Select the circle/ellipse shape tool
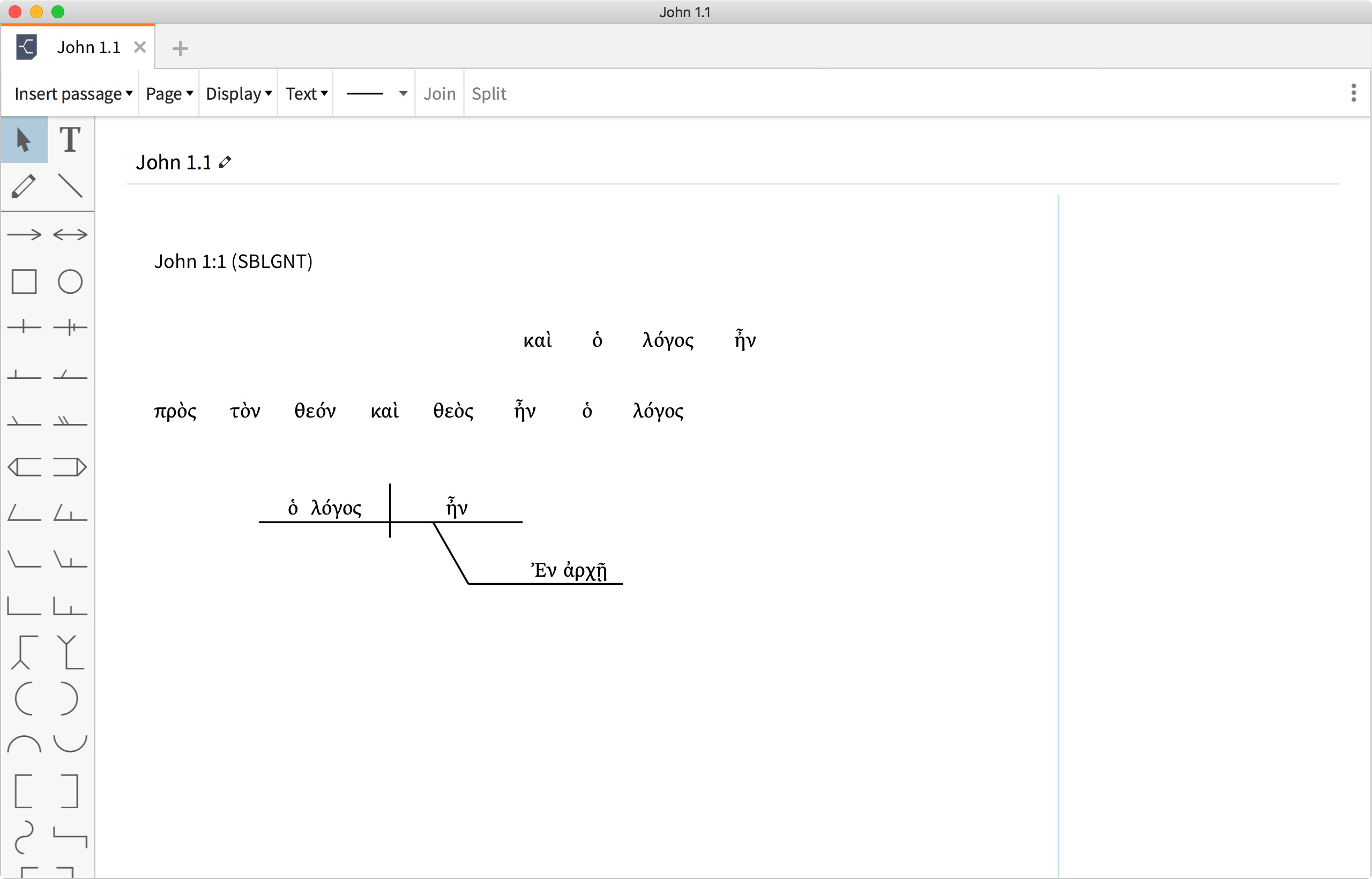This screenshot has height=879, width=1372. tap(70, 280)
